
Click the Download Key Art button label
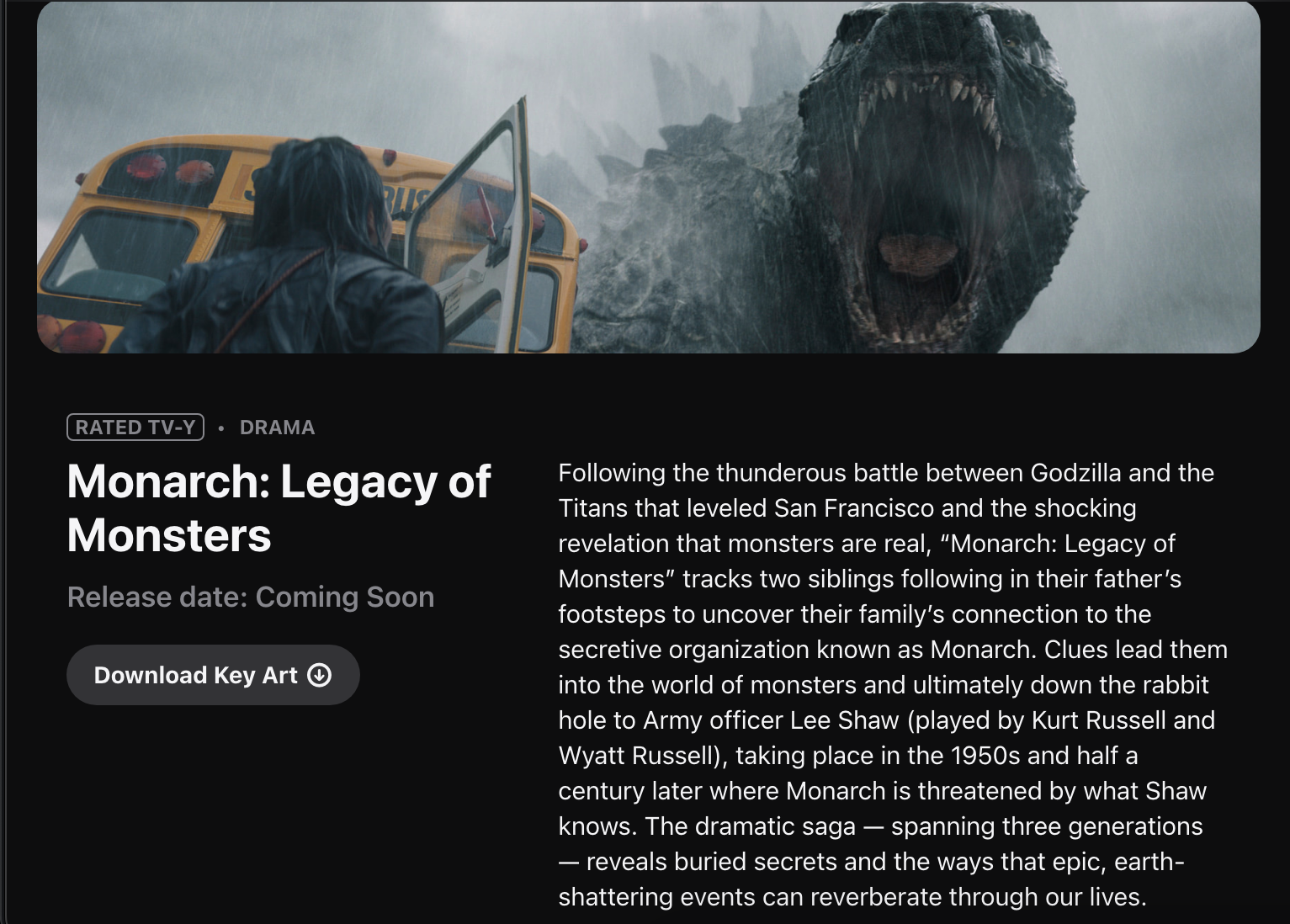[195, 675]
